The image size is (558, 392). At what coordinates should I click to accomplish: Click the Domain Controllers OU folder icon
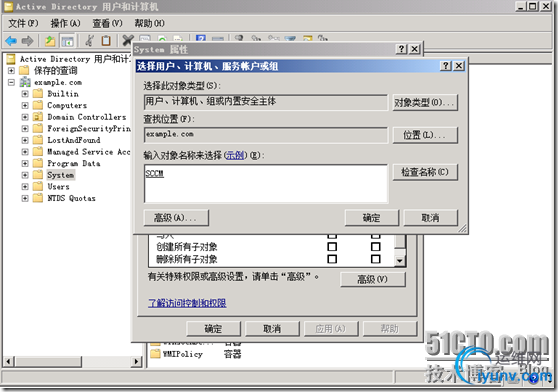click(38, 117)
